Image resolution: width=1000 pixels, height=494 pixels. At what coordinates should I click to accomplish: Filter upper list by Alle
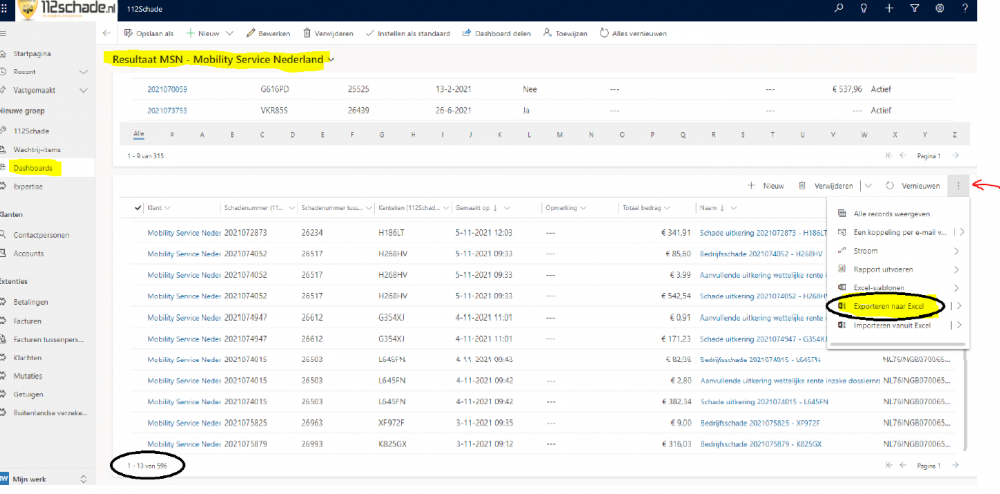point(138,134)
